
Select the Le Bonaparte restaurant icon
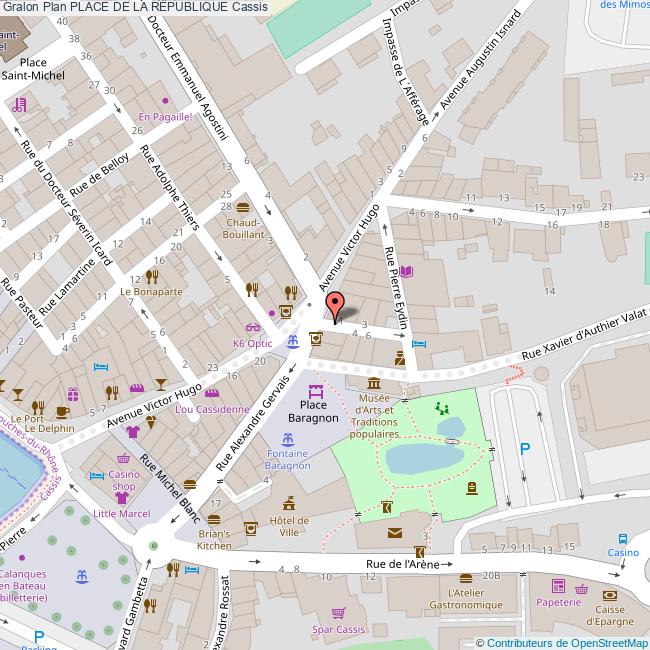tap(152, 276)
